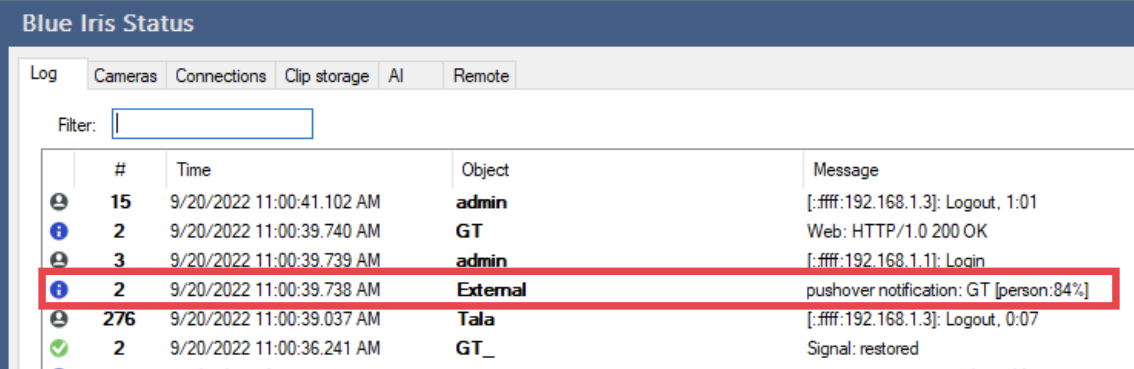The width and height of the screenshot is (1134, 369).
Task: Switch to the AI tab
Action: point(411,76)
